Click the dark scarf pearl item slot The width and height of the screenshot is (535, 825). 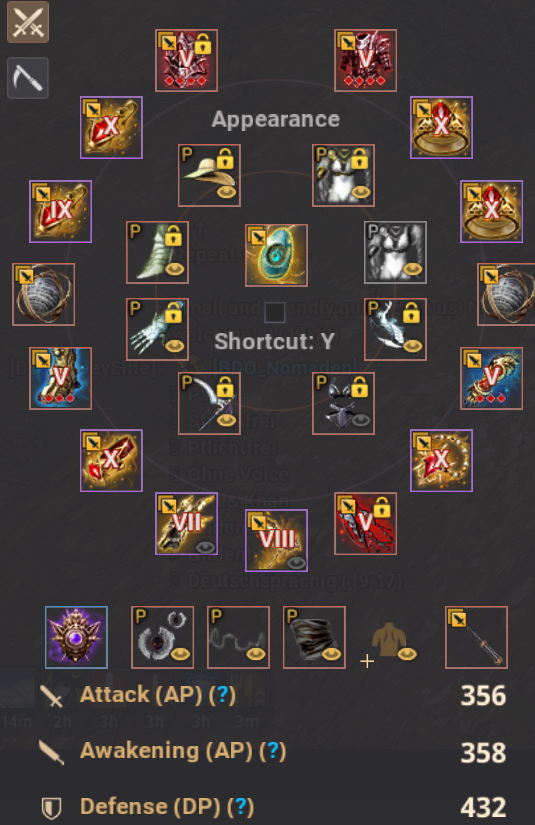315,637
